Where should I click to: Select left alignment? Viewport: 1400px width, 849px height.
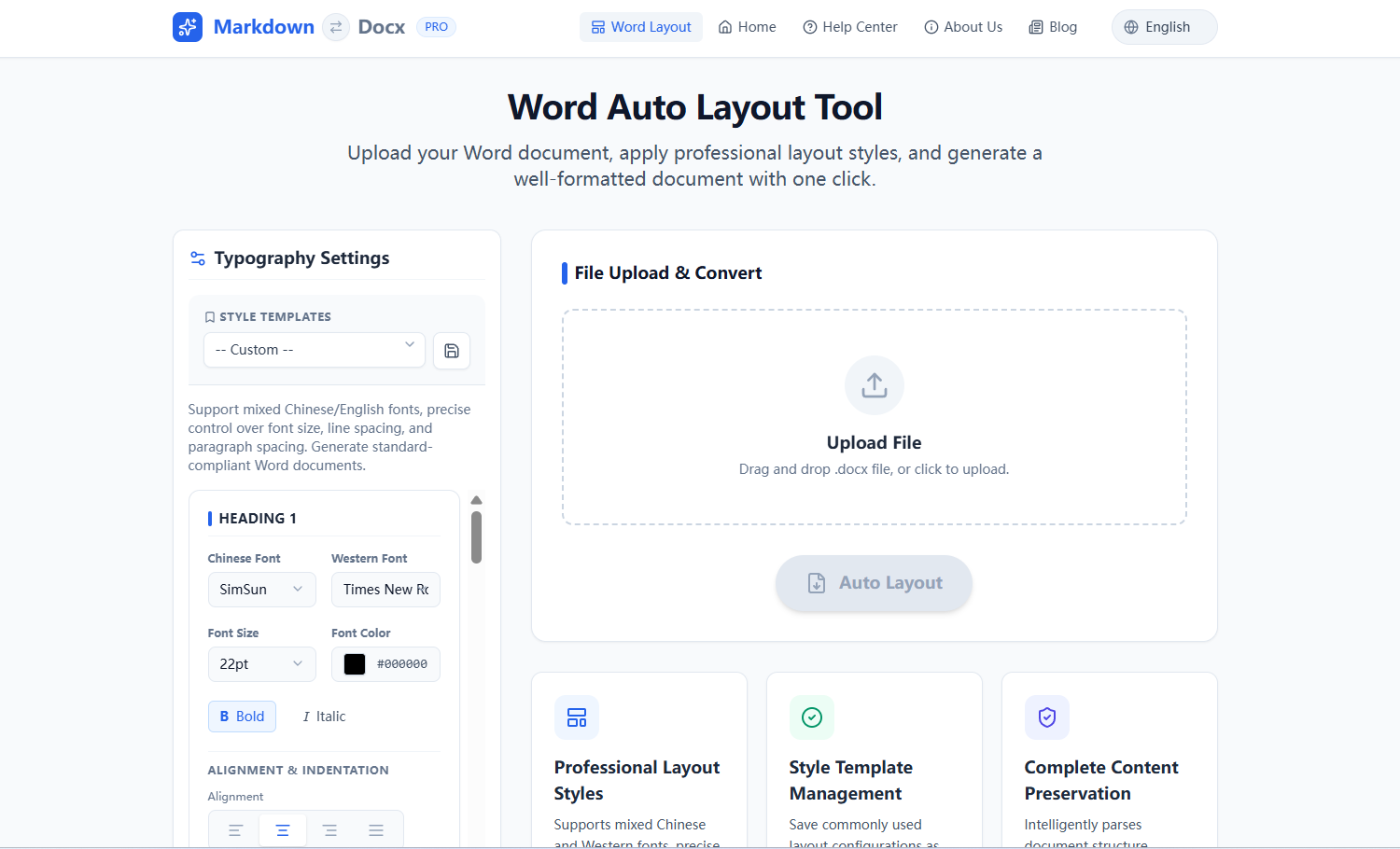(236, 830)
